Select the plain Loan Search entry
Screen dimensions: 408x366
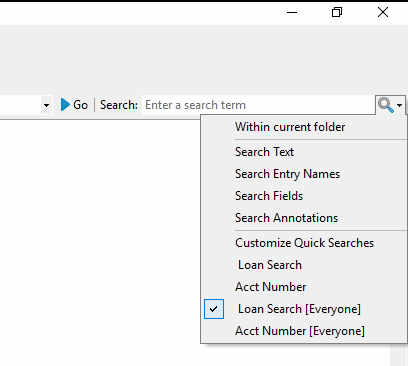[x=270, y=265]
